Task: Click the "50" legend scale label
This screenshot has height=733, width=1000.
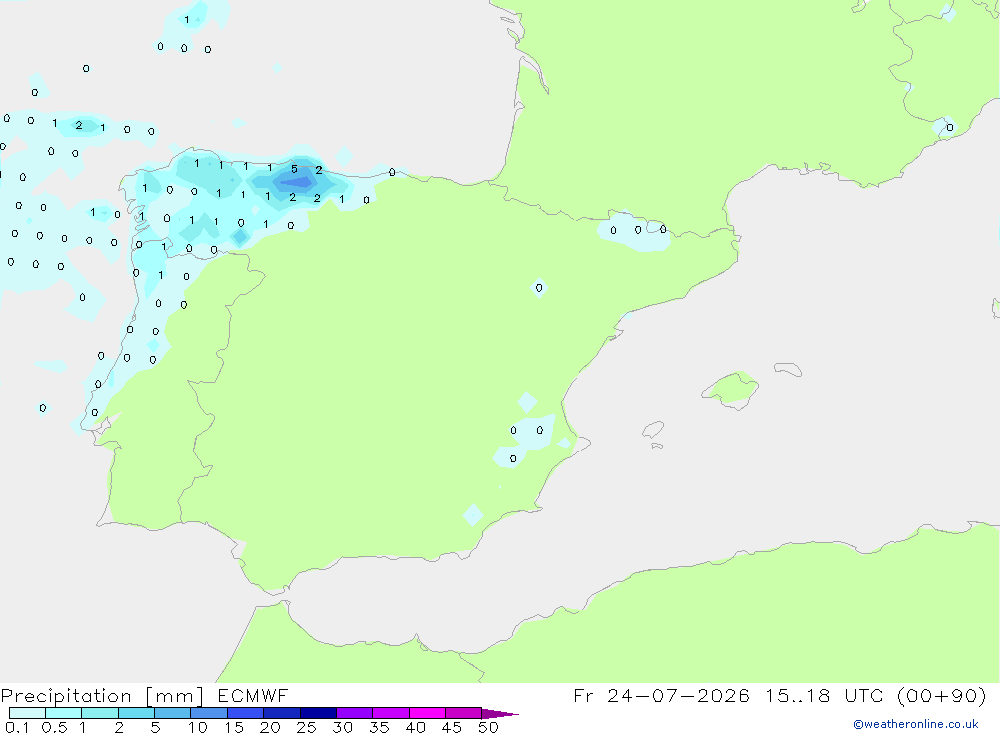Action: coord(489,727)
